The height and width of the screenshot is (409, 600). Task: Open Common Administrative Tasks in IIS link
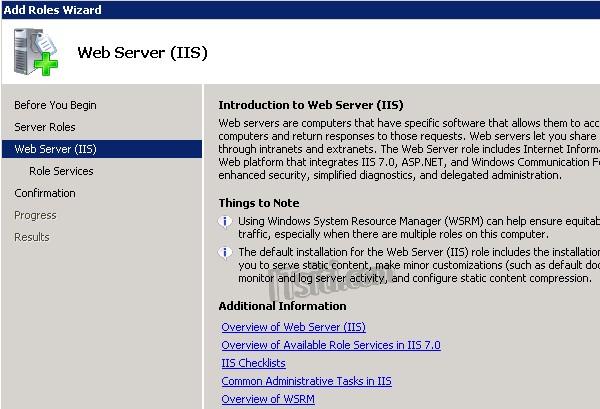pos(306,381)
